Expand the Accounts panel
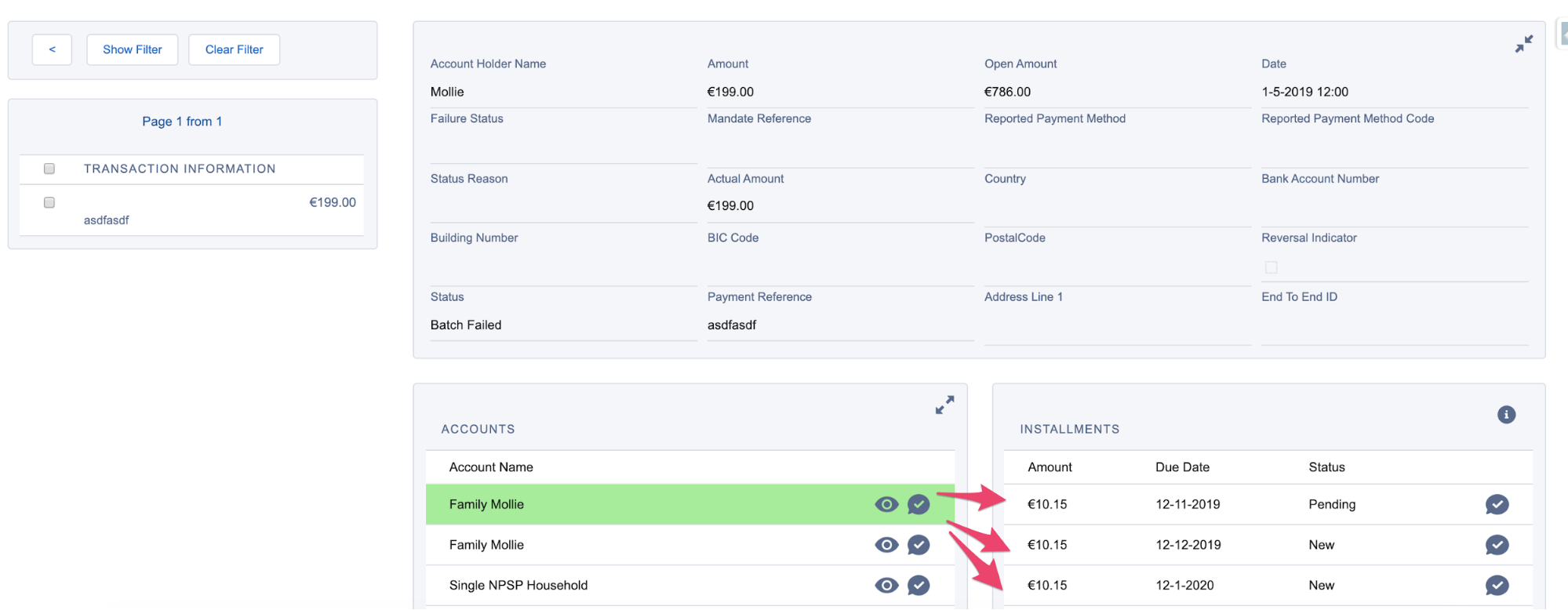Screen dimensions: 1568x610 click(944, 405)
